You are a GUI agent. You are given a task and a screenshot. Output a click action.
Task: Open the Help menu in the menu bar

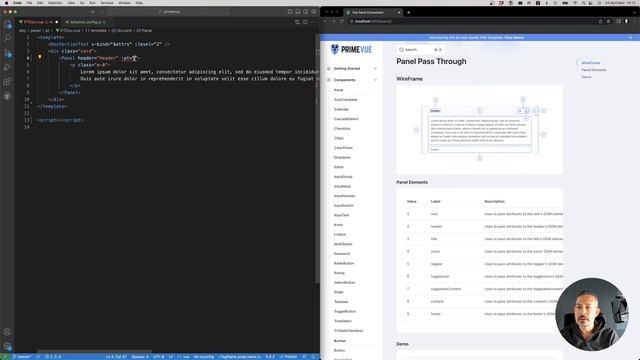pos(139,3)
